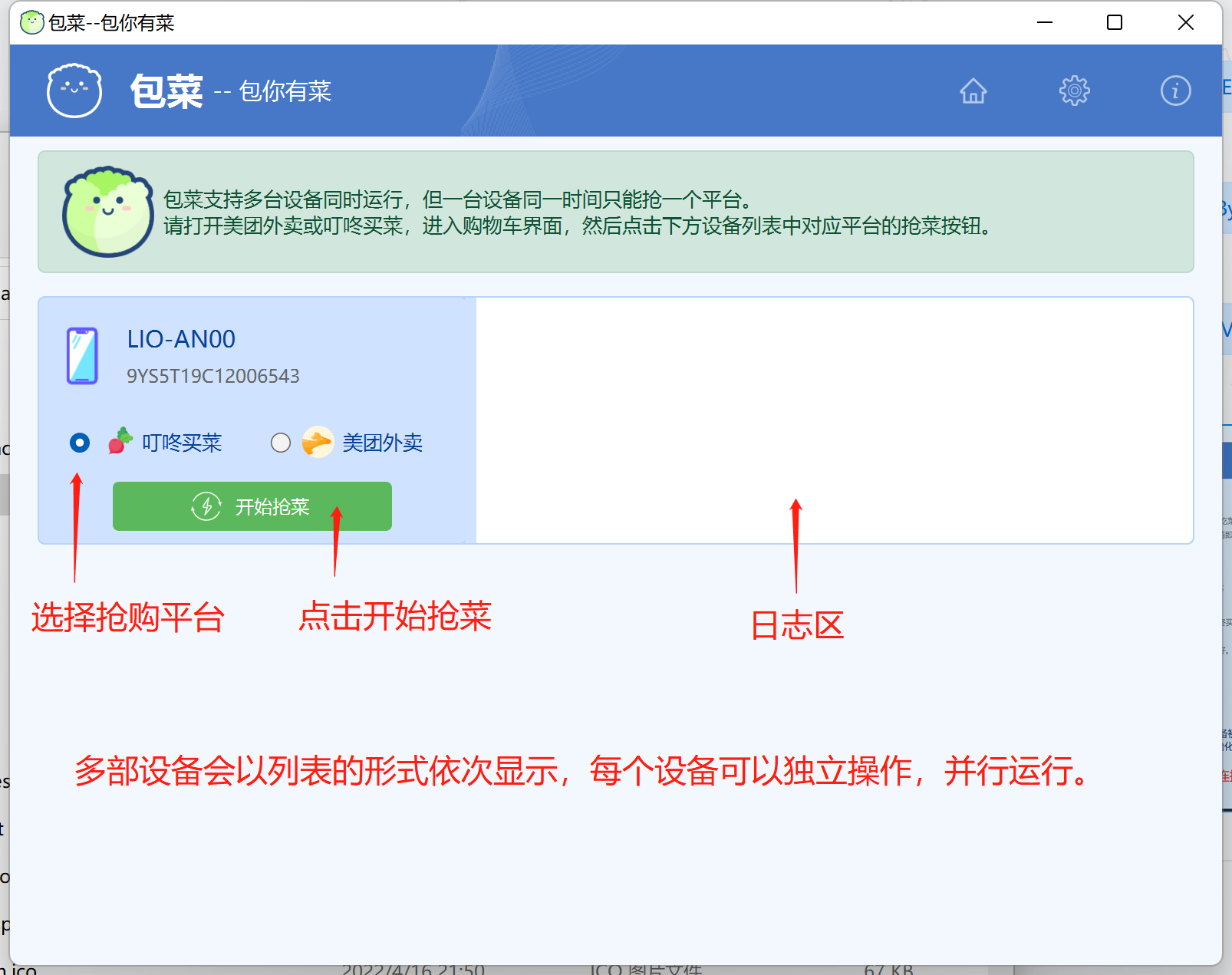This screenshot has width=1232, height=975.
Task: Click the window title 包菜--包你有菜
Action: pos(111,23)
